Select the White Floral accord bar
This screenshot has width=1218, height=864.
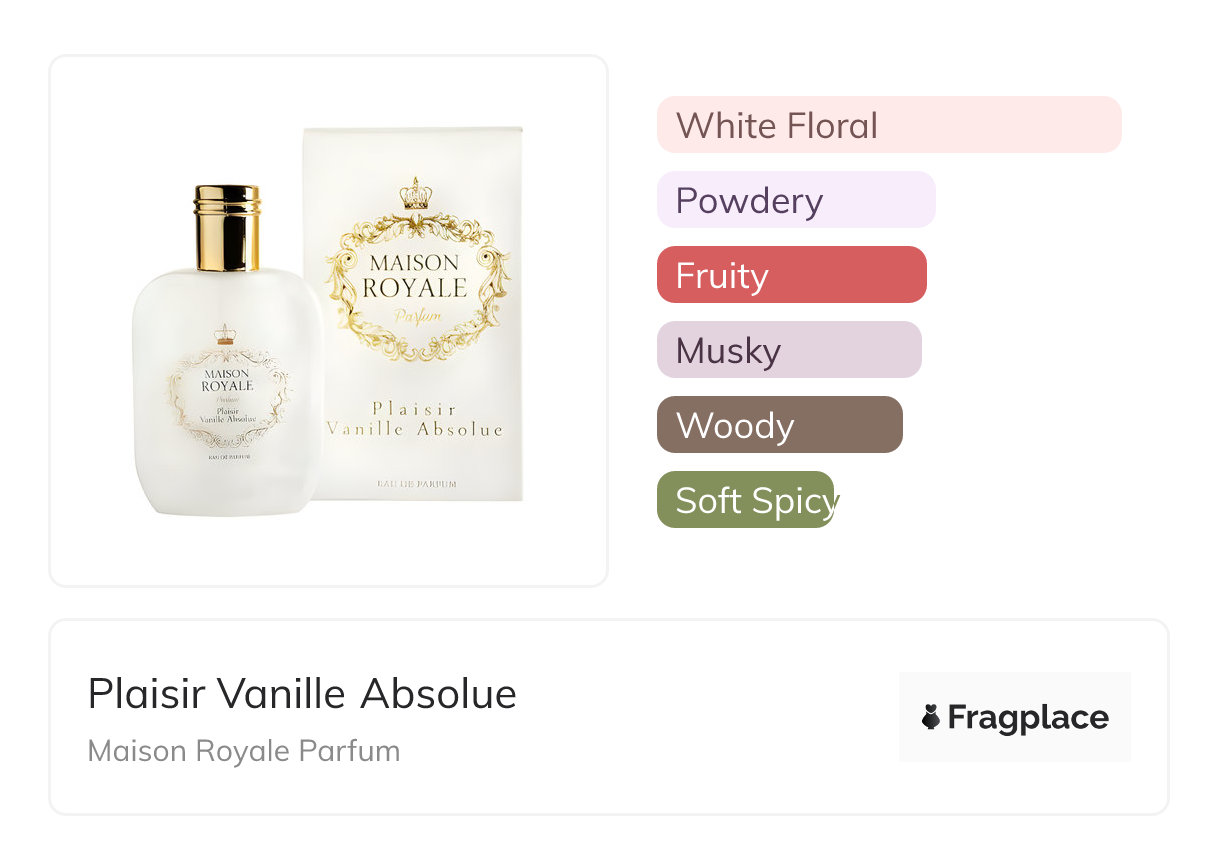[888, 125]
